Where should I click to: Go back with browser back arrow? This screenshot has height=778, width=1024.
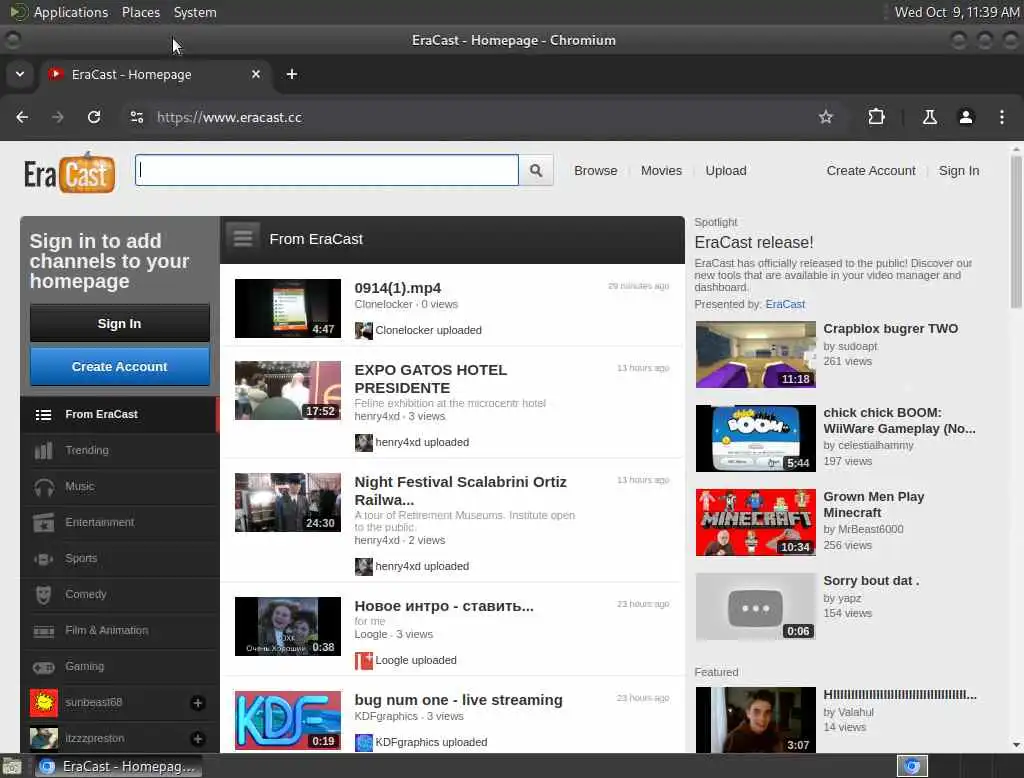[22, 117]
